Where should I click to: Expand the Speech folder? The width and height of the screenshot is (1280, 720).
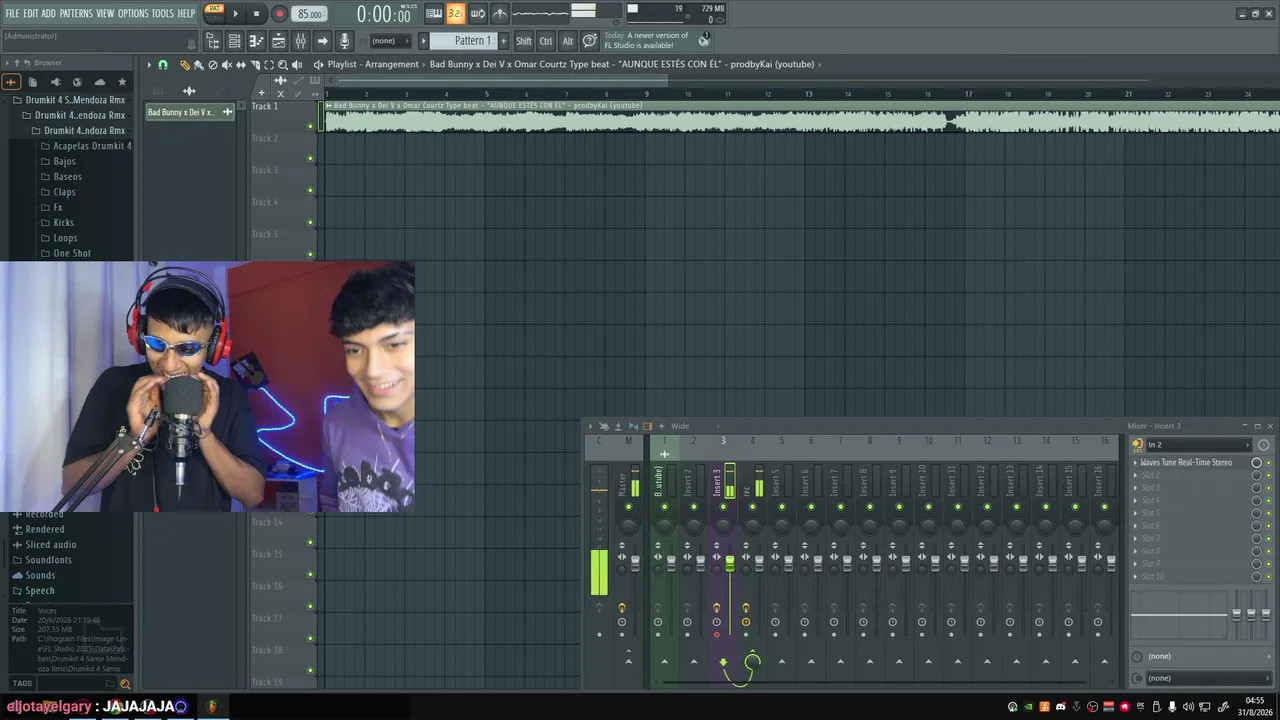point(33,591)
